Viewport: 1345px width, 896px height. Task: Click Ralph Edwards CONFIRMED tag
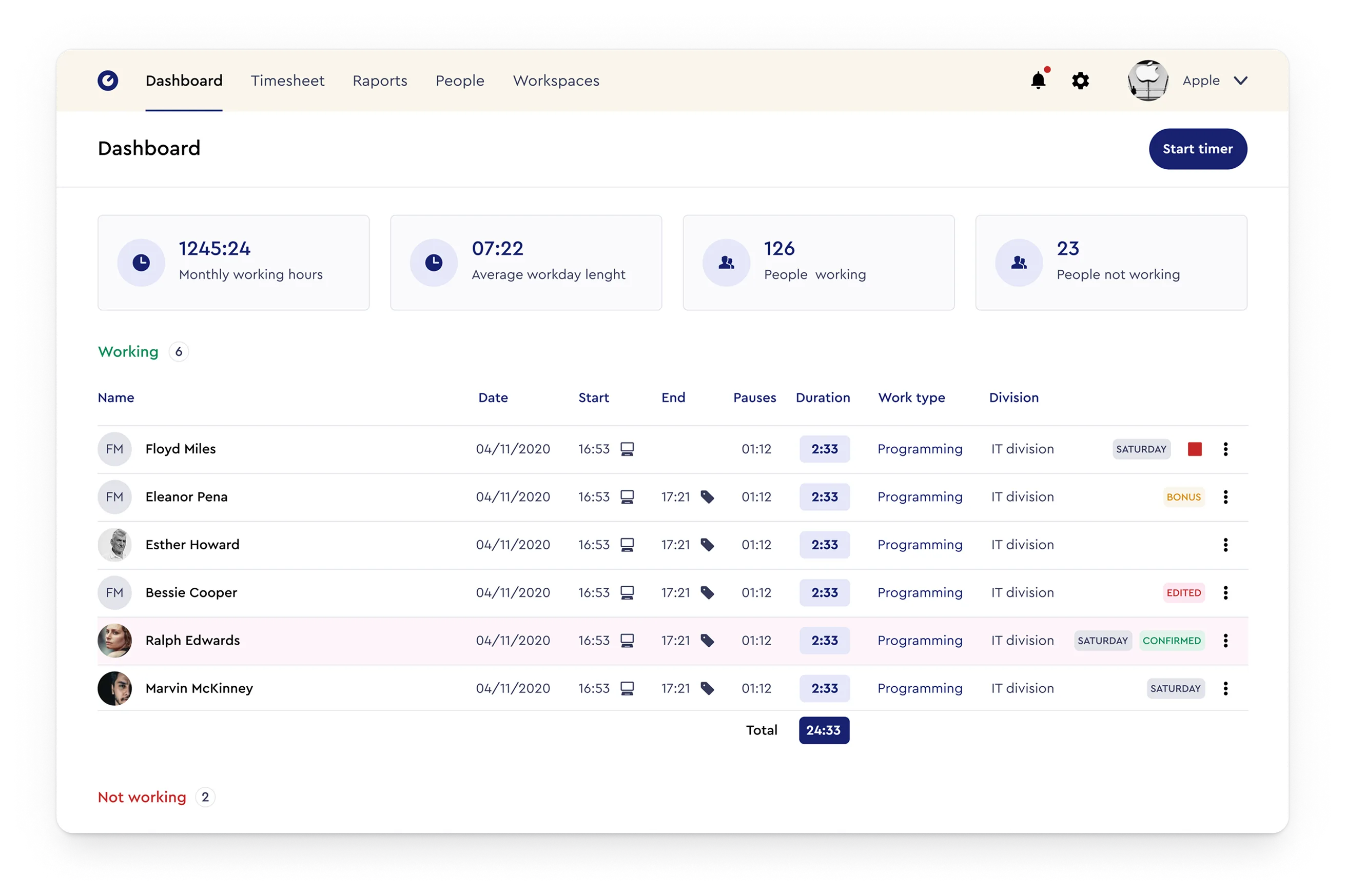[1171, 641]
